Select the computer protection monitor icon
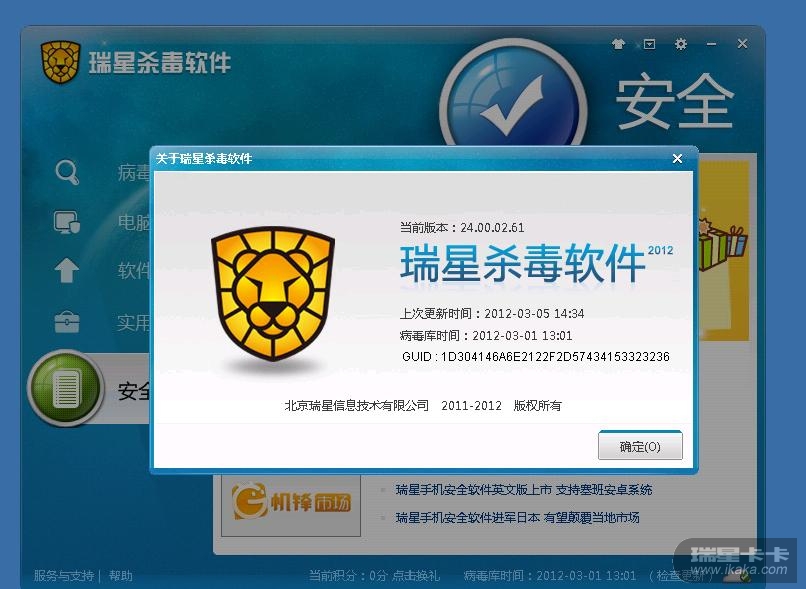 tap(67, 222)
